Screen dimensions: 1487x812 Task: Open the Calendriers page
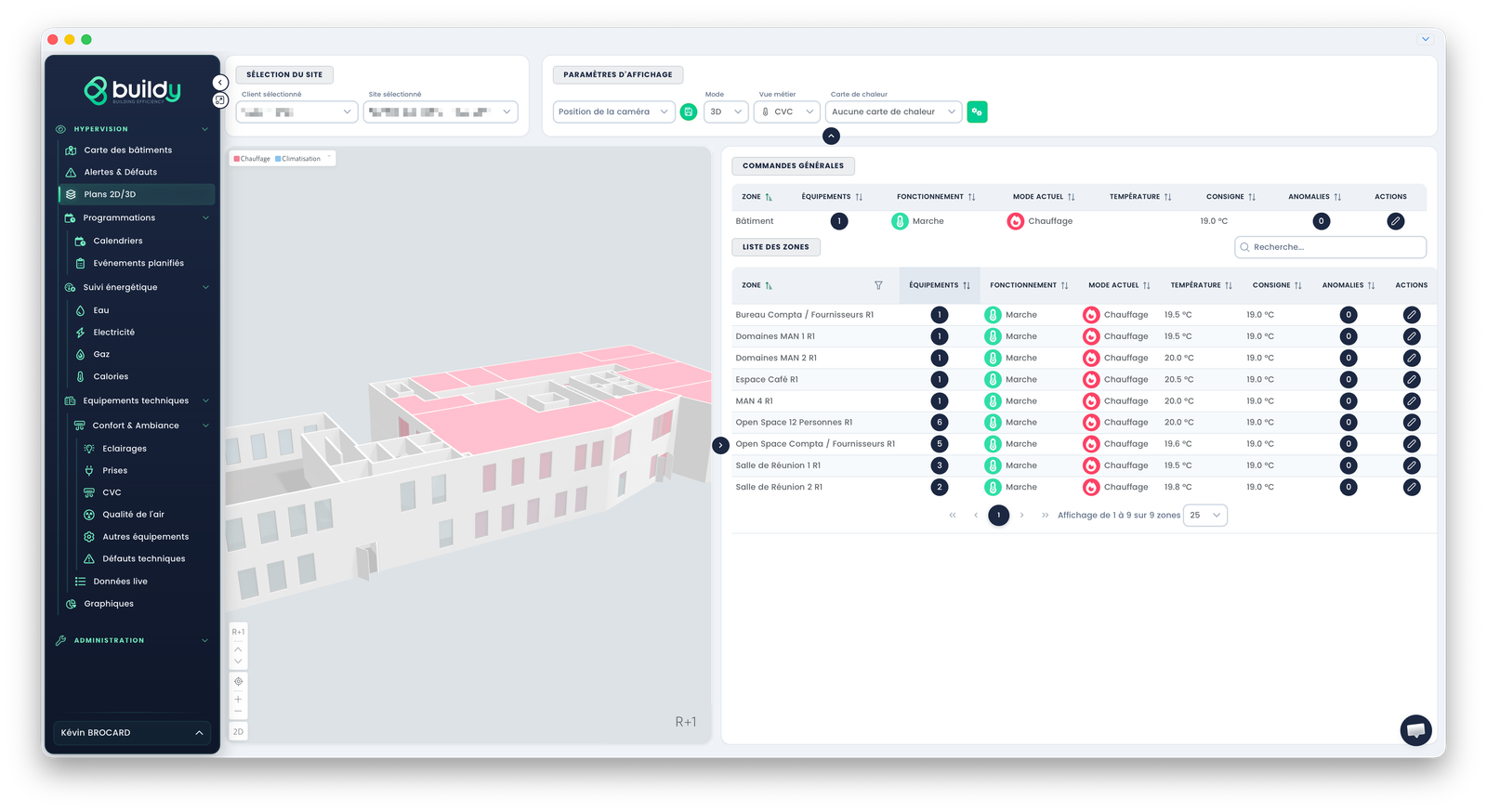pos(118,241)
